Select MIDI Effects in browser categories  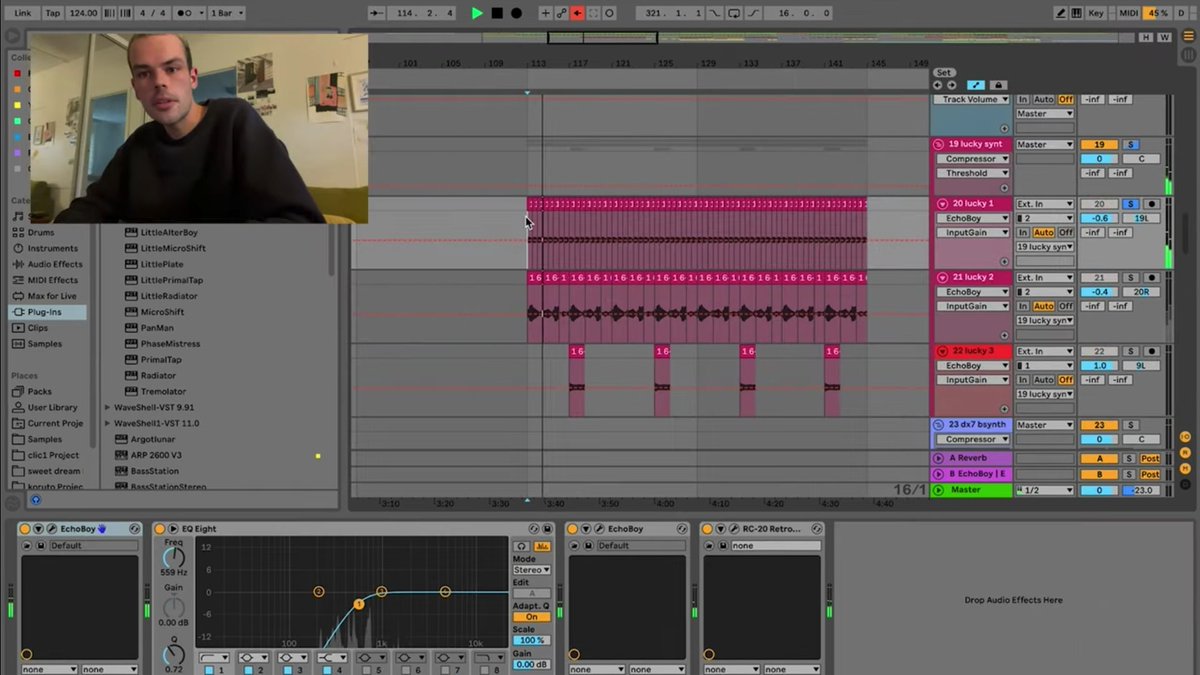pos(52,280)
